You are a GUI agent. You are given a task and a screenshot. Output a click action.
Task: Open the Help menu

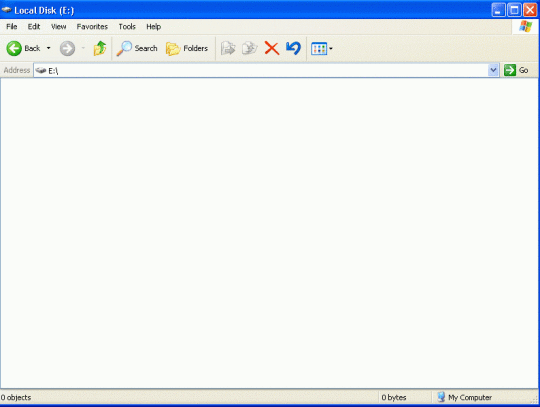[154, 27]
